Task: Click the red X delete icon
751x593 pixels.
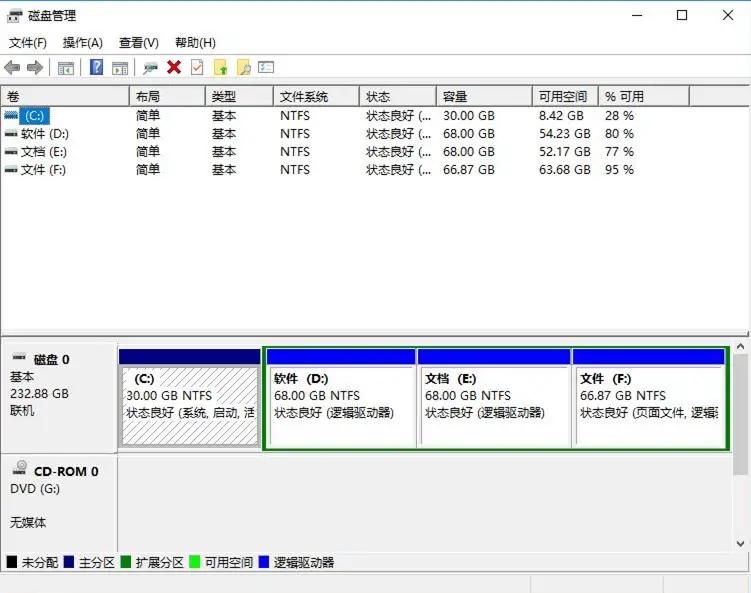Action: click(x=174, y=67)
